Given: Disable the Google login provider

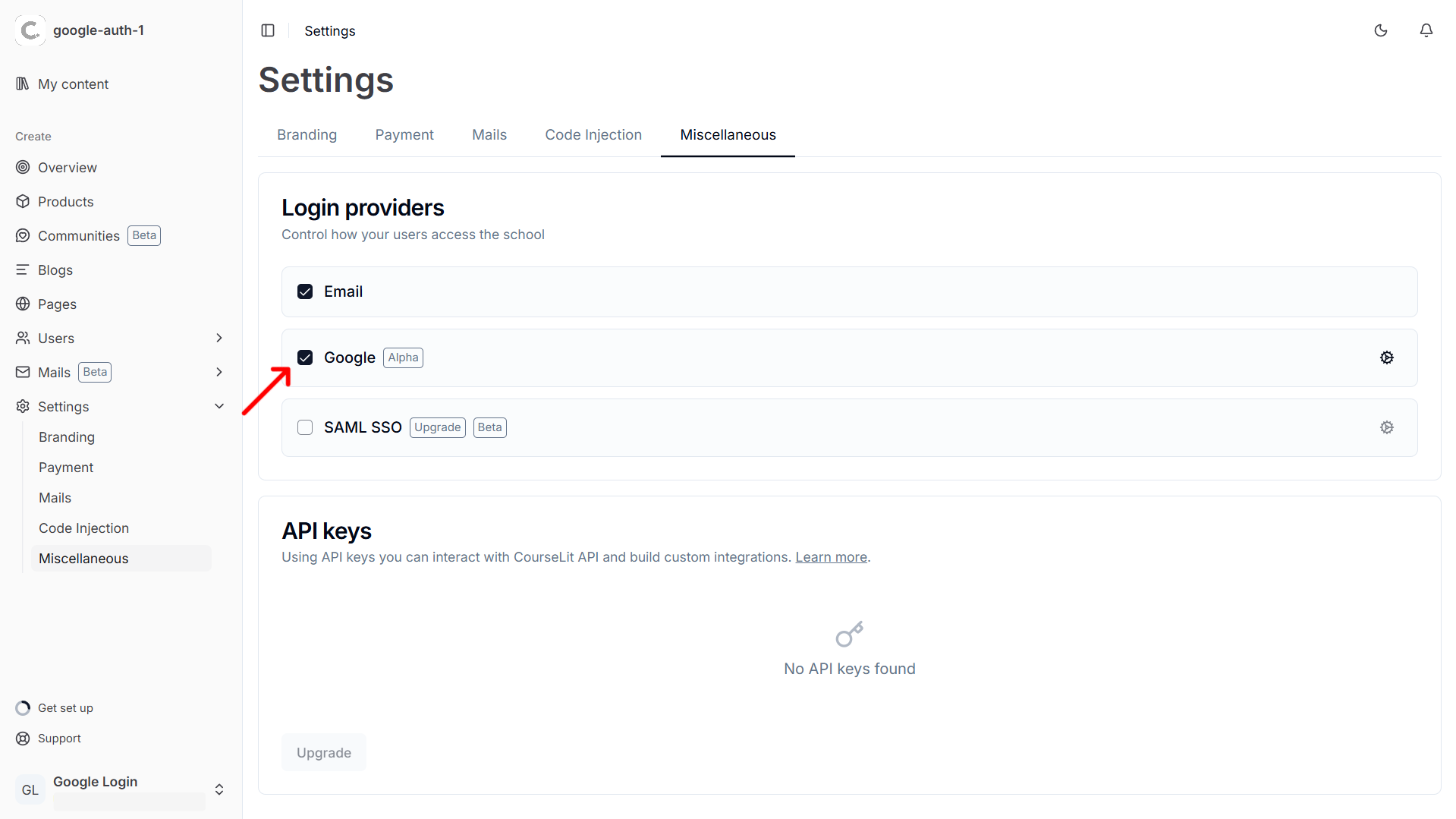Looking at the screenshot, I should click(x=304, y=357).
